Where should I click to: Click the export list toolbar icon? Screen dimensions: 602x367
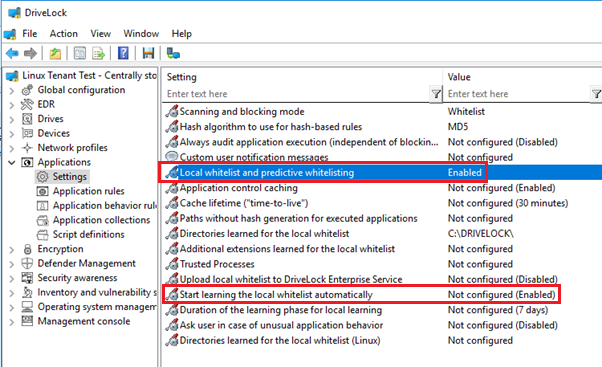tap(98, 53)
